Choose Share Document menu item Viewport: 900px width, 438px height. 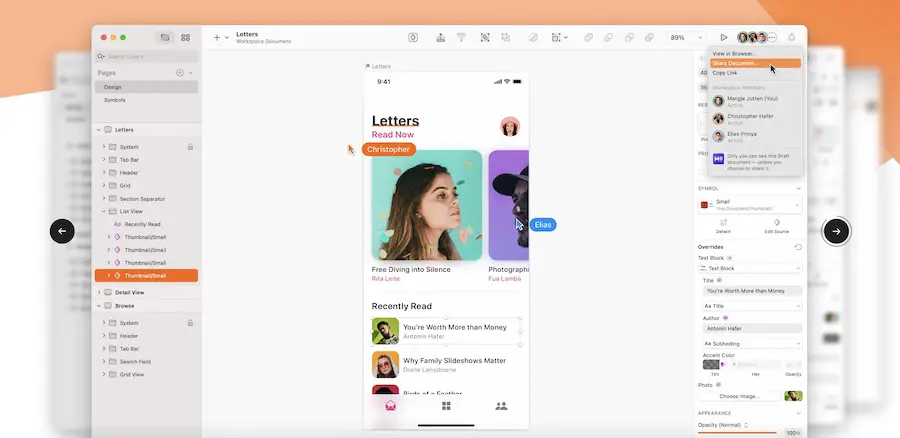tap(755, 63)
